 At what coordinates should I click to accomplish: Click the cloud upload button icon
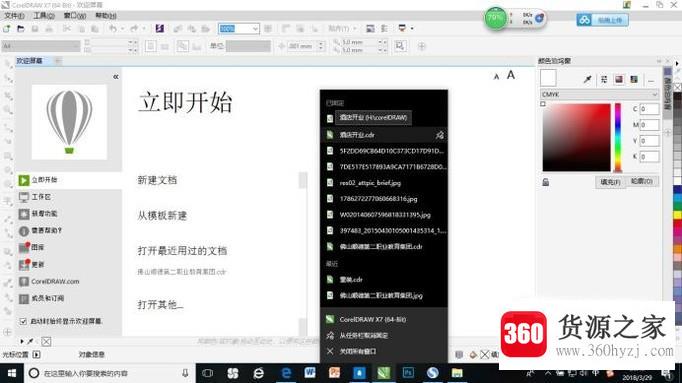602,20
